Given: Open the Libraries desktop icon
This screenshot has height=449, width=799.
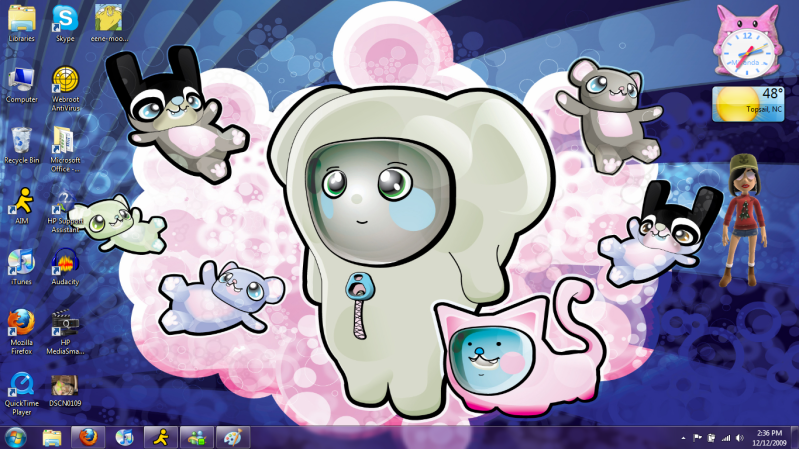Looking at the screenshot, I should (21, 23).
